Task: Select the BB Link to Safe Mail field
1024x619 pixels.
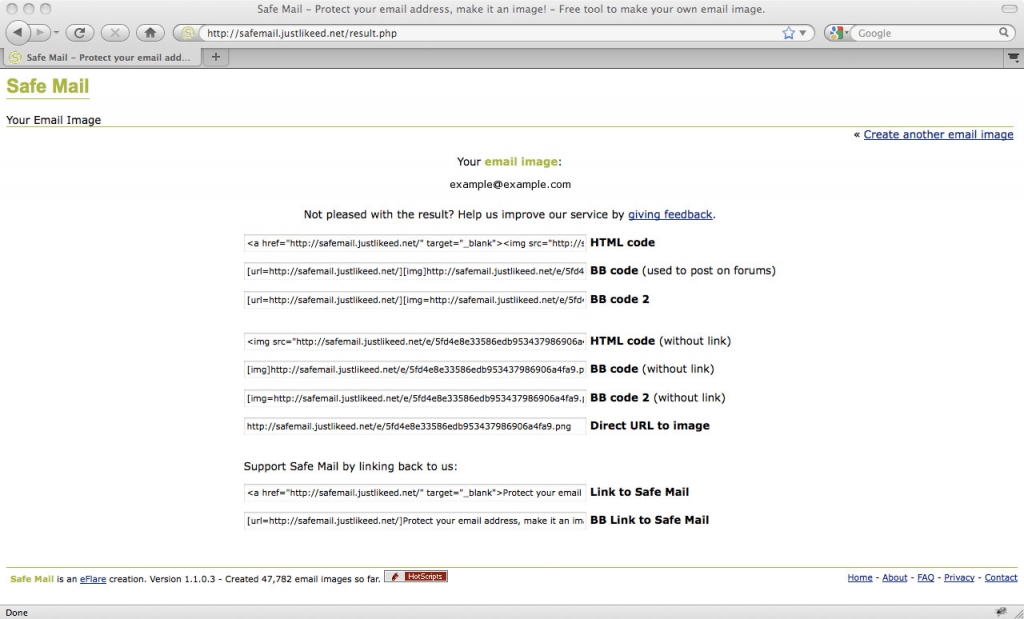Action: click(415, 521)
